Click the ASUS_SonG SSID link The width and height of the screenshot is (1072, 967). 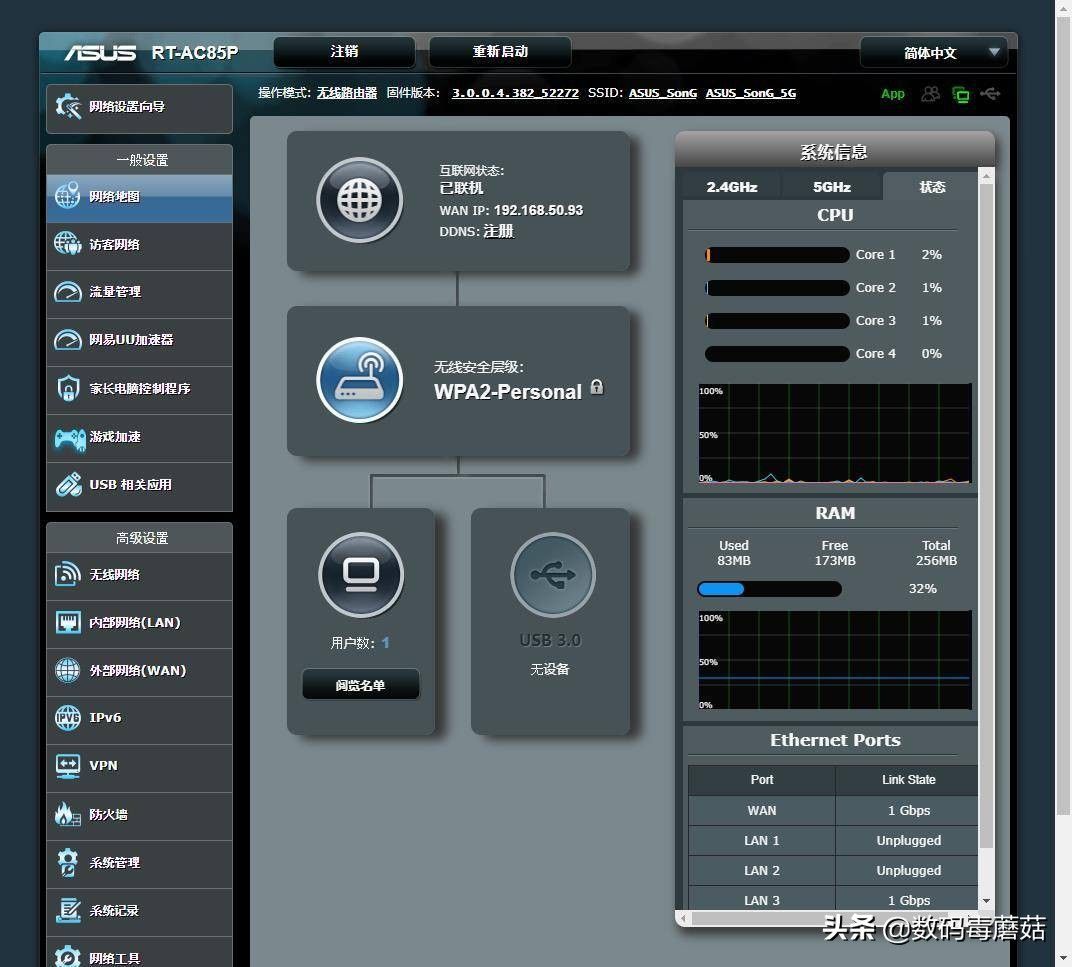click(x=662, y=93)
